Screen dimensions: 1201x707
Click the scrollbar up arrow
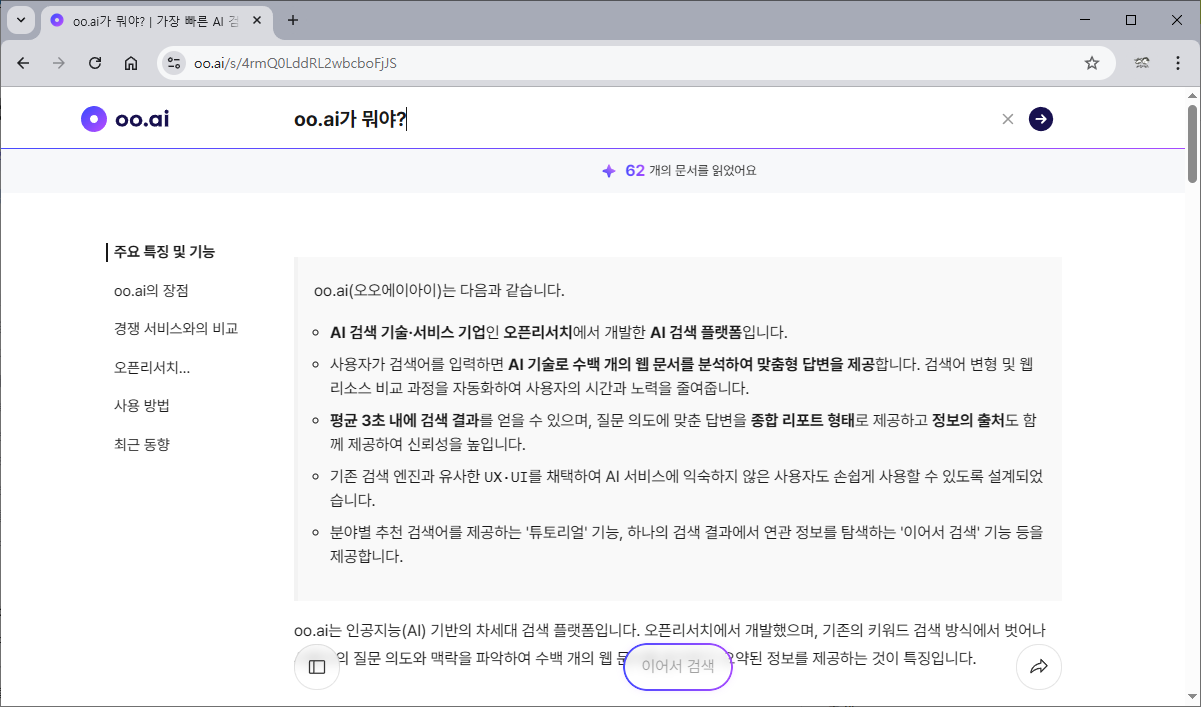click(1192, 94)
